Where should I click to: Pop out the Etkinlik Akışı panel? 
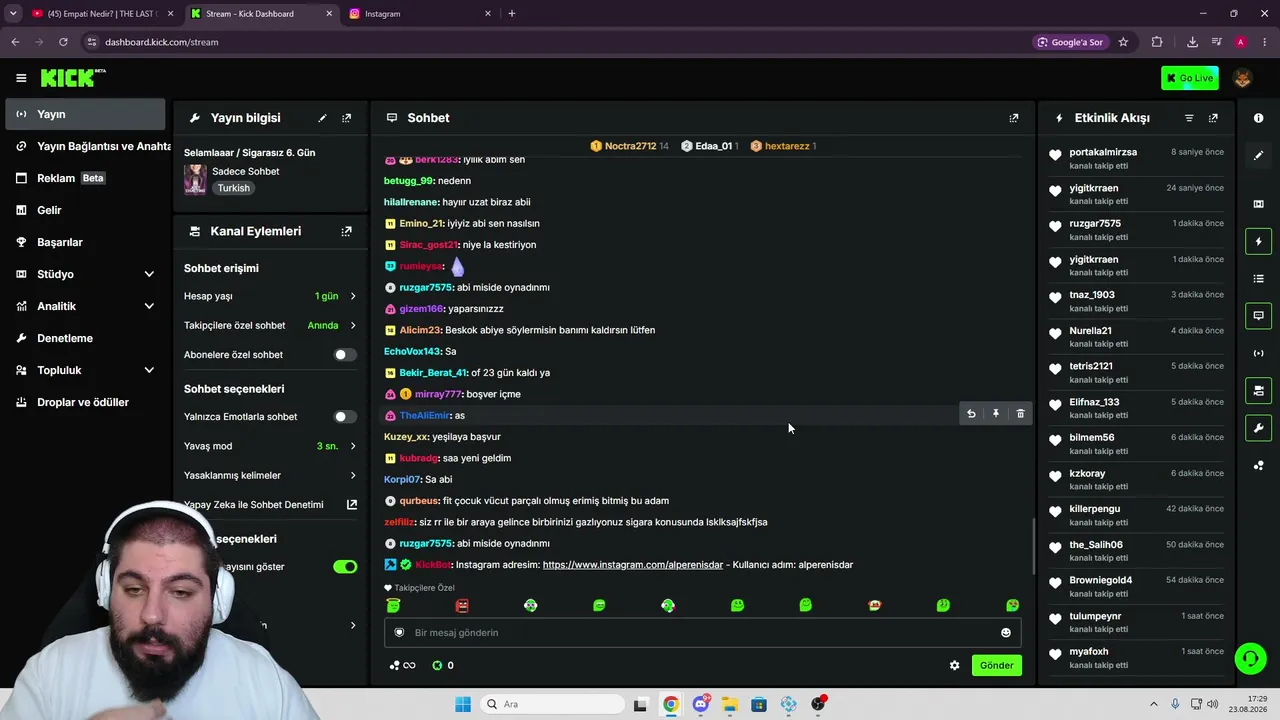point(1214,118)
